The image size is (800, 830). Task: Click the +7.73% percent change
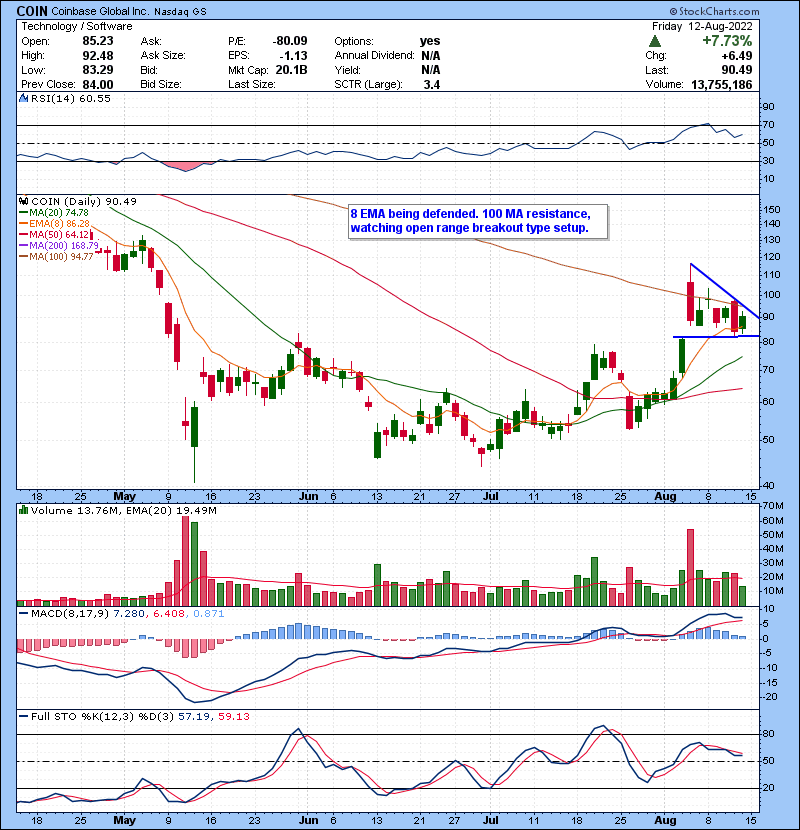(727, 41)
